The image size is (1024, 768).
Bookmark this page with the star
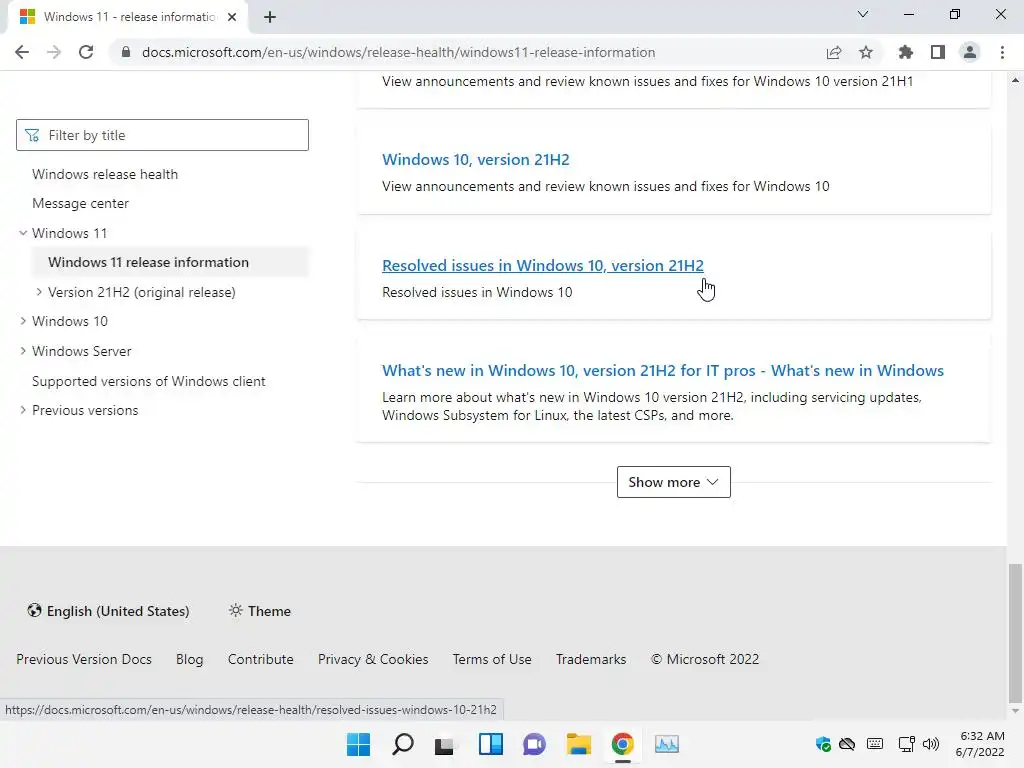coord(865,52)
